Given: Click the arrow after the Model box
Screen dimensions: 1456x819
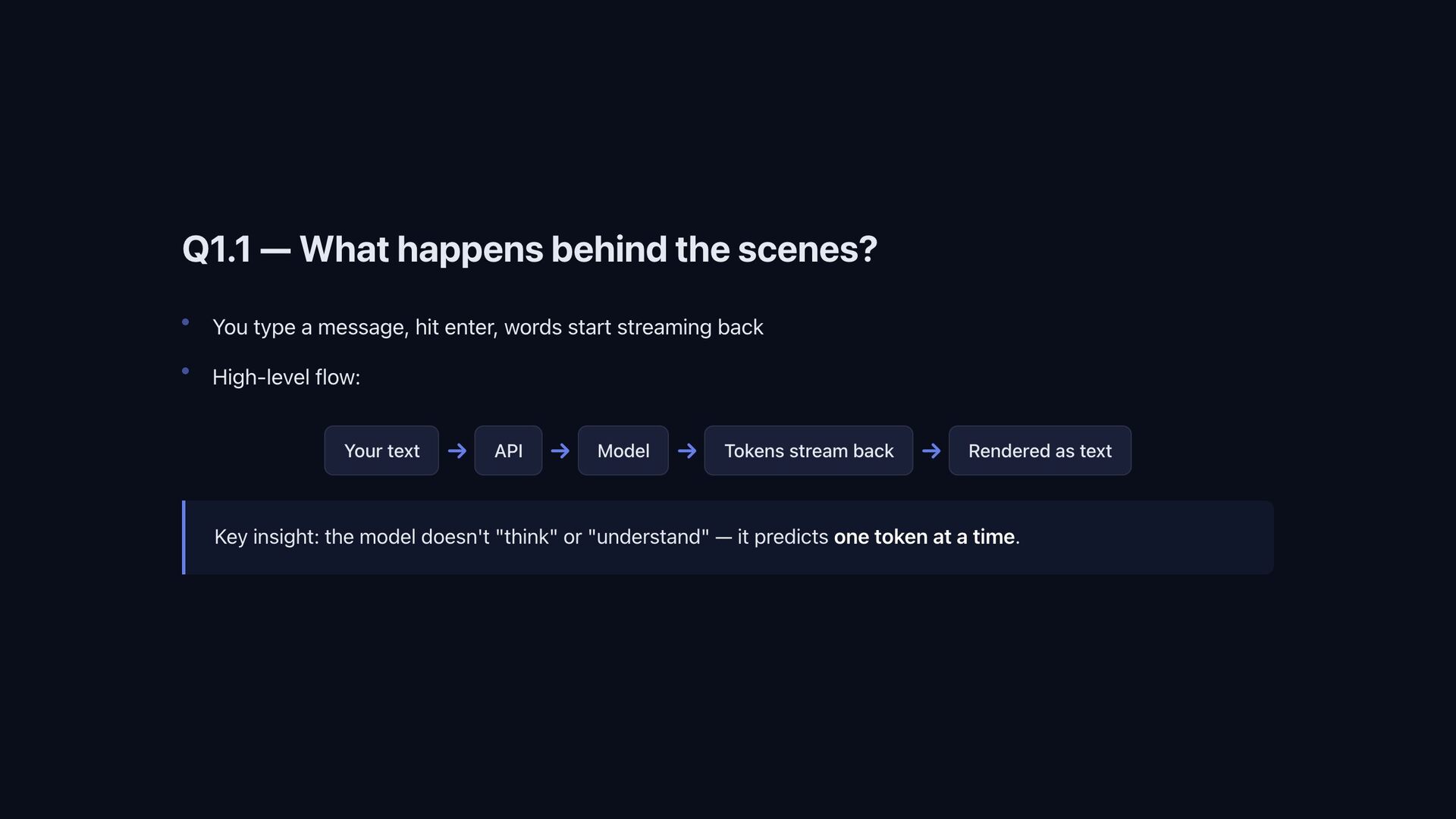Looking at the screenshot, I should click(x=686, y=451).
